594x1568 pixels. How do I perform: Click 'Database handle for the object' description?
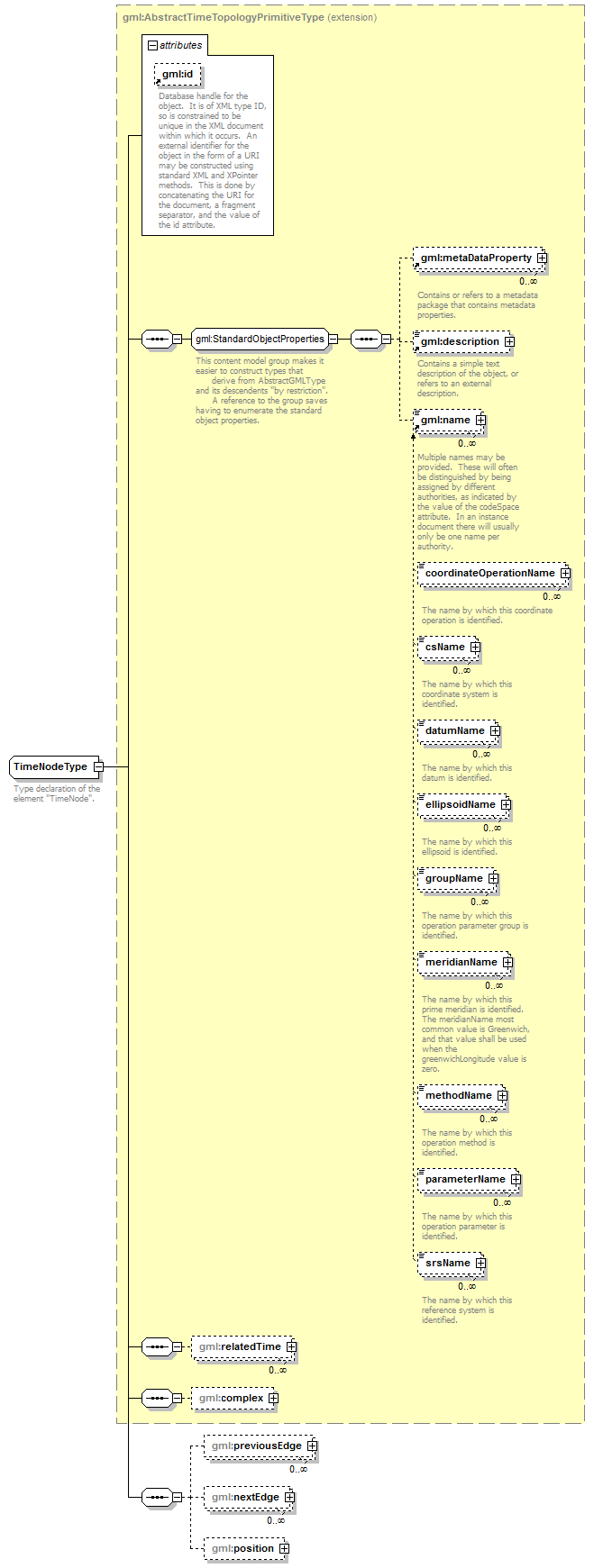212,160
